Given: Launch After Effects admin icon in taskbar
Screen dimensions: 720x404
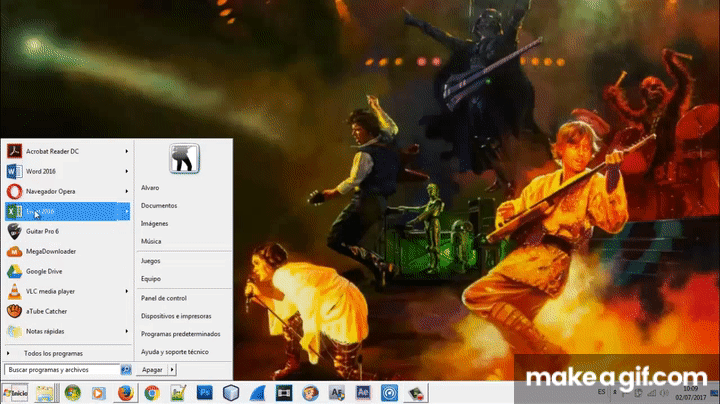Looking at the screenshot, I should pos(337,393).
